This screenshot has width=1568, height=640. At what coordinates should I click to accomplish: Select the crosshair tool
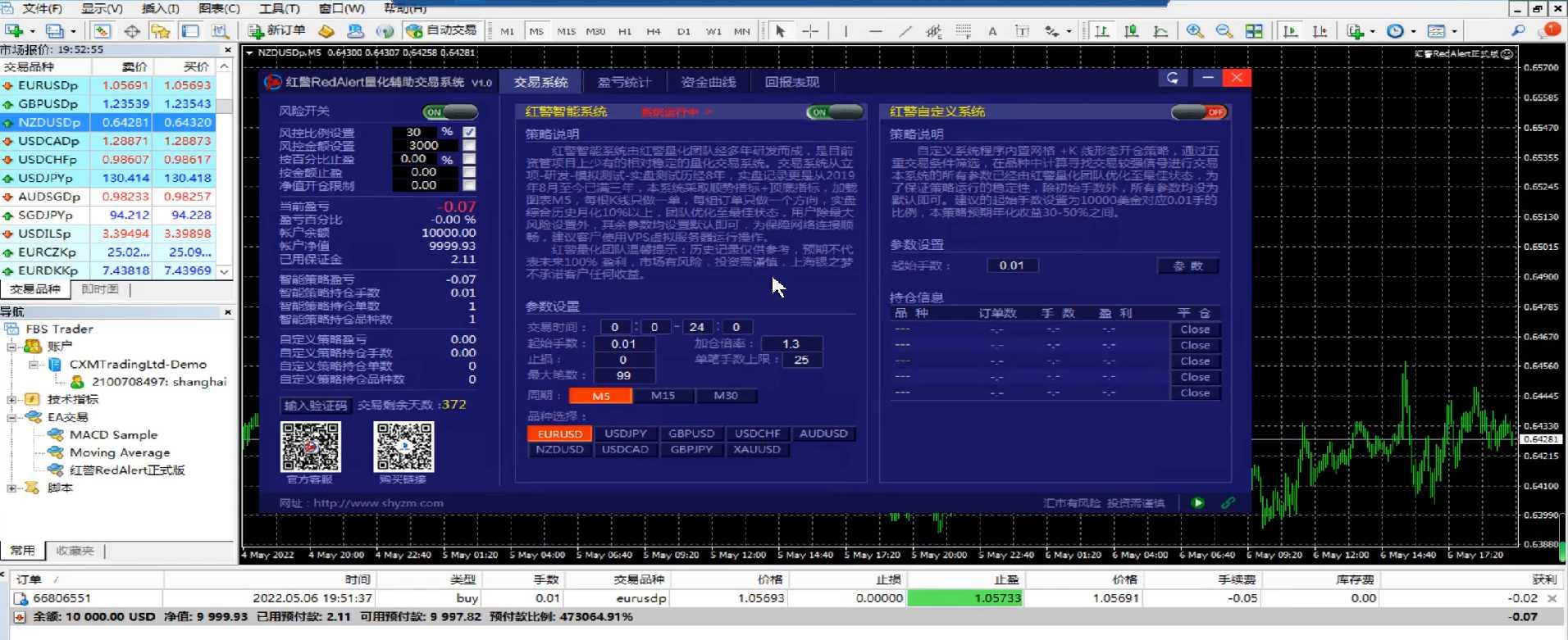[810, 31]
